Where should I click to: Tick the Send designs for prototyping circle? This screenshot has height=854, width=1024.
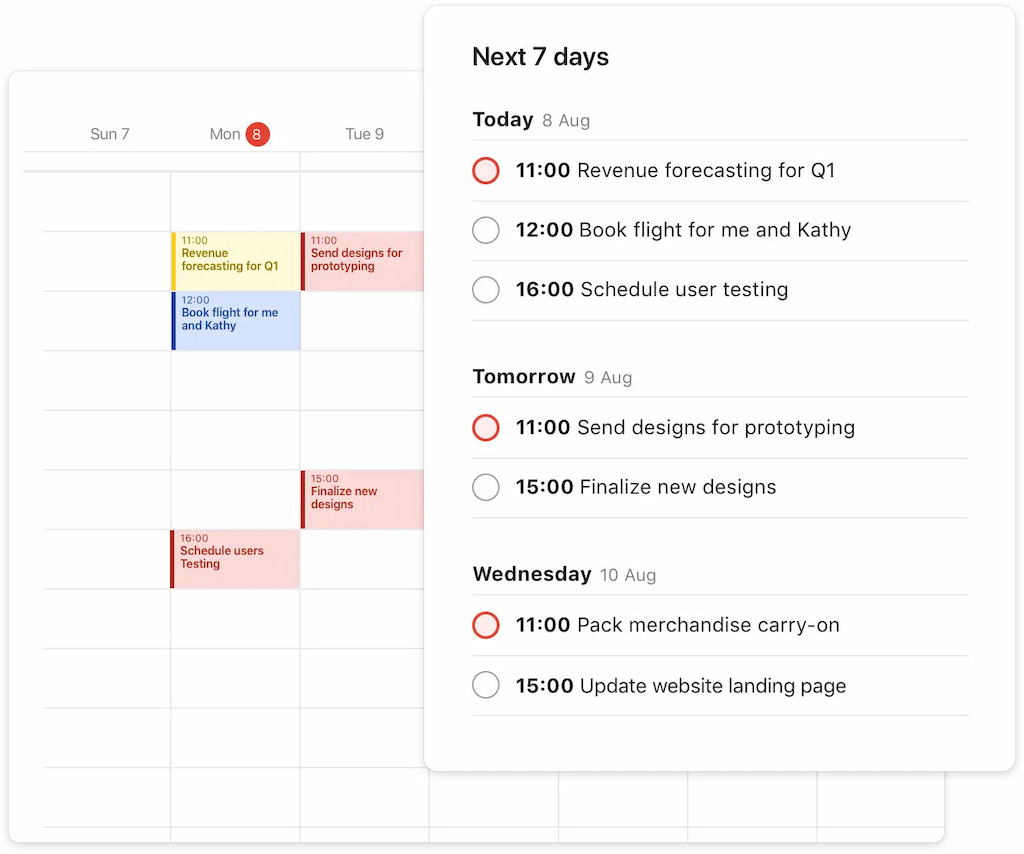coord(485,428)
